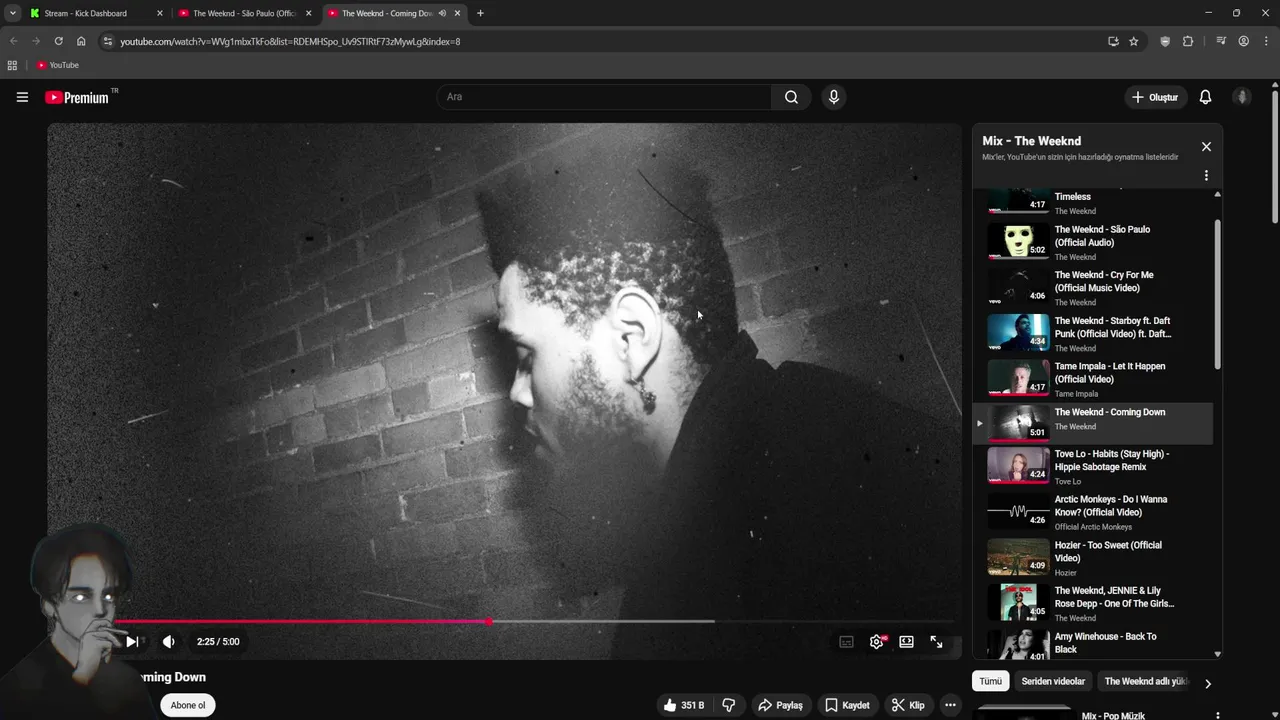Image resolution: width=1280 pixels, height=720 pixels.
Task: Open the browser media controls icon
Action: pyautogui.click(x=1220, y=41)
